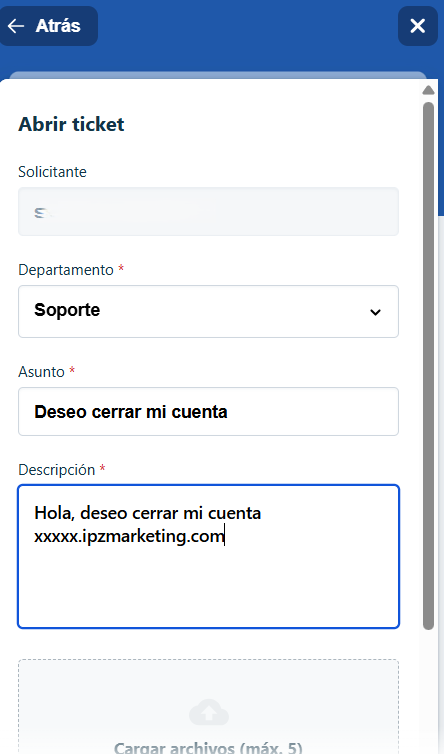The width and height of the screenshot is (444, 754).
Task: Click text Hola, deseo cerrar mi cuenta
Action: (x=148, y=513)
